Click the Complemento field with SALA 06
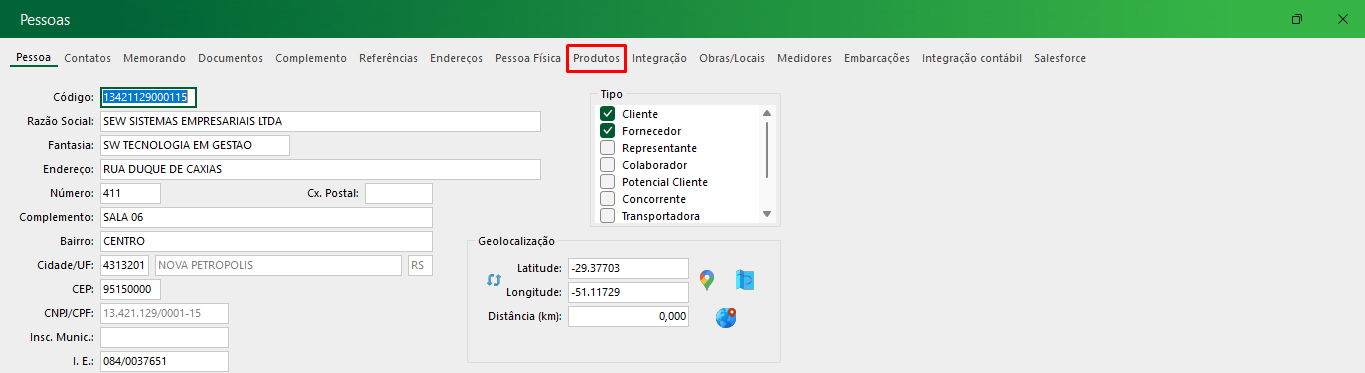The image size is (1365, 373). pos(266,217)
